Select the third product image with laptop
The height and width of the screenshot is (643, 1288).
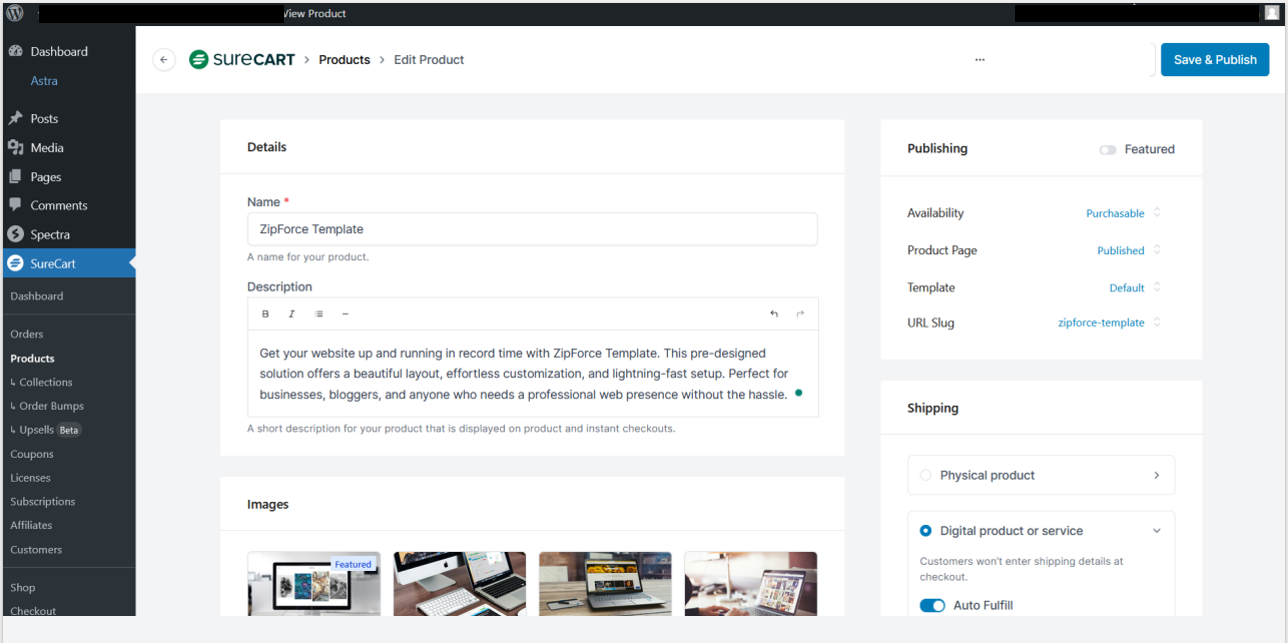pos(605,584)
